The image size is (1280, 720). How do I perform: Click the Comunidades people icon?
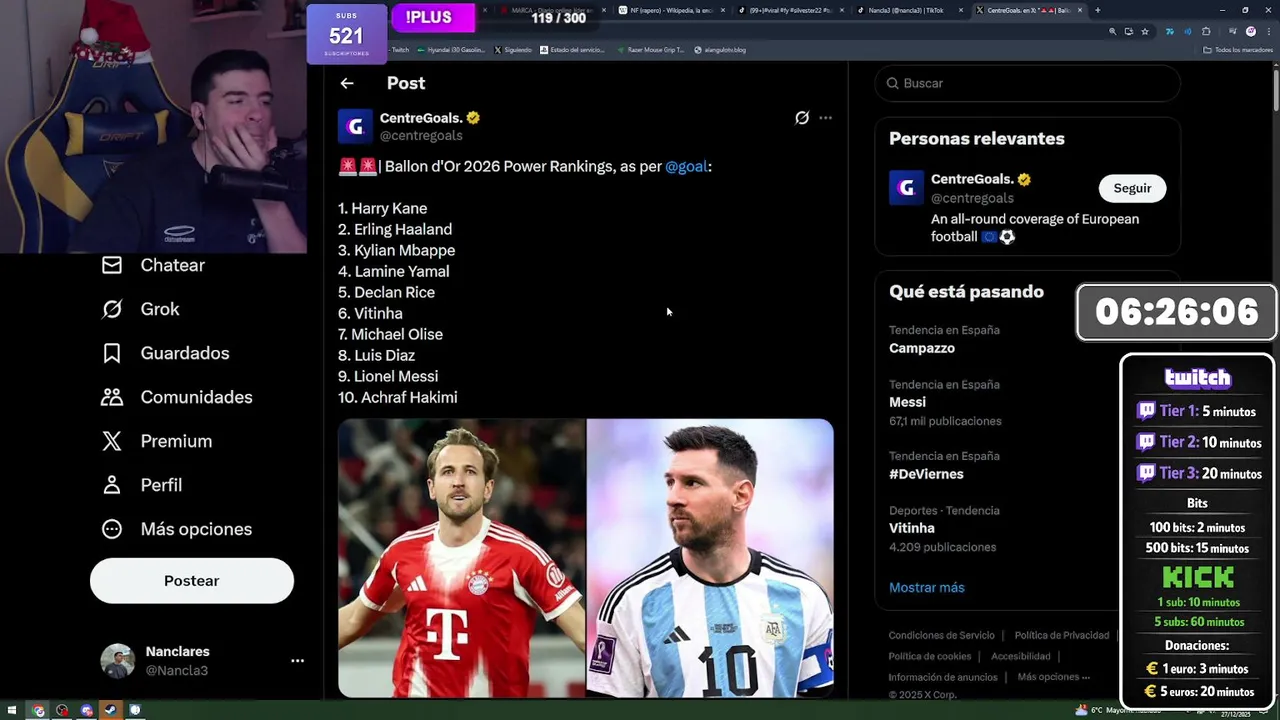pyautogui.click(x=112, y=397)
